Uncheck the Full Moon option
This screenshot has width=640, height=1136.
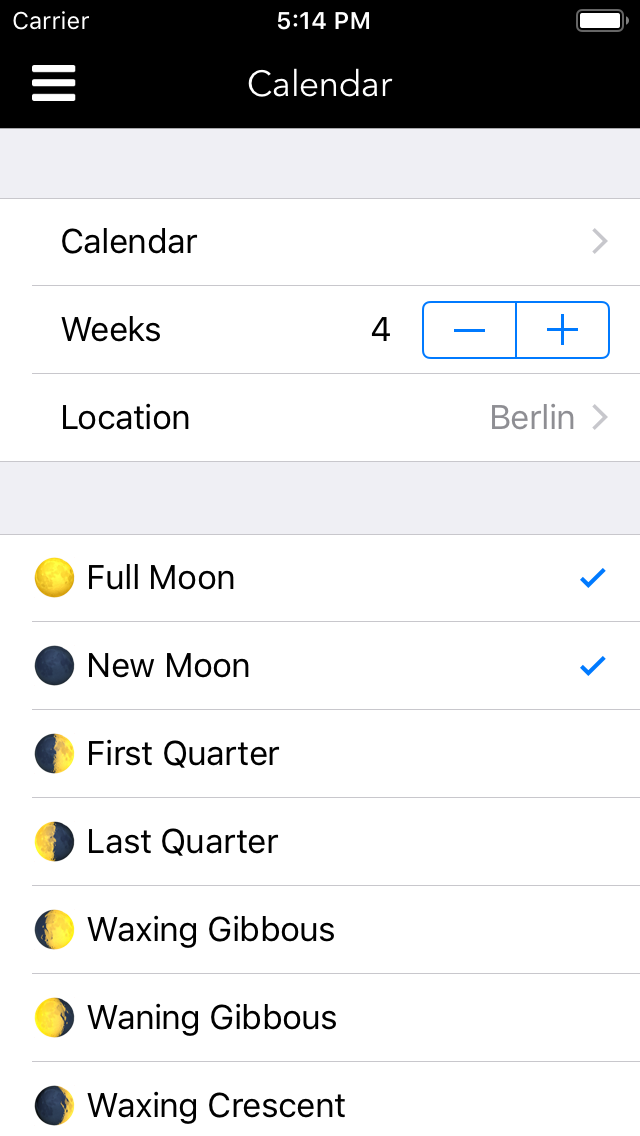coord(592,577)
